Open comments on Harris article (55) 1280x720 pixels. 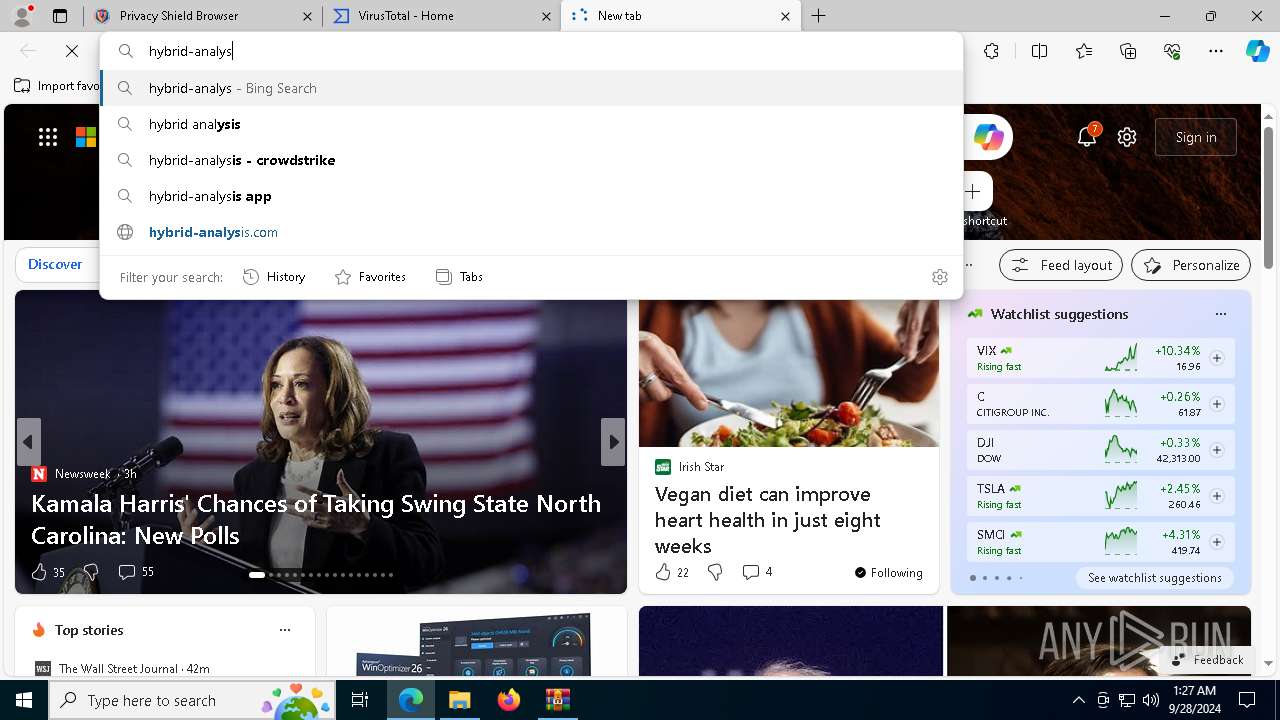pos(136,572)
